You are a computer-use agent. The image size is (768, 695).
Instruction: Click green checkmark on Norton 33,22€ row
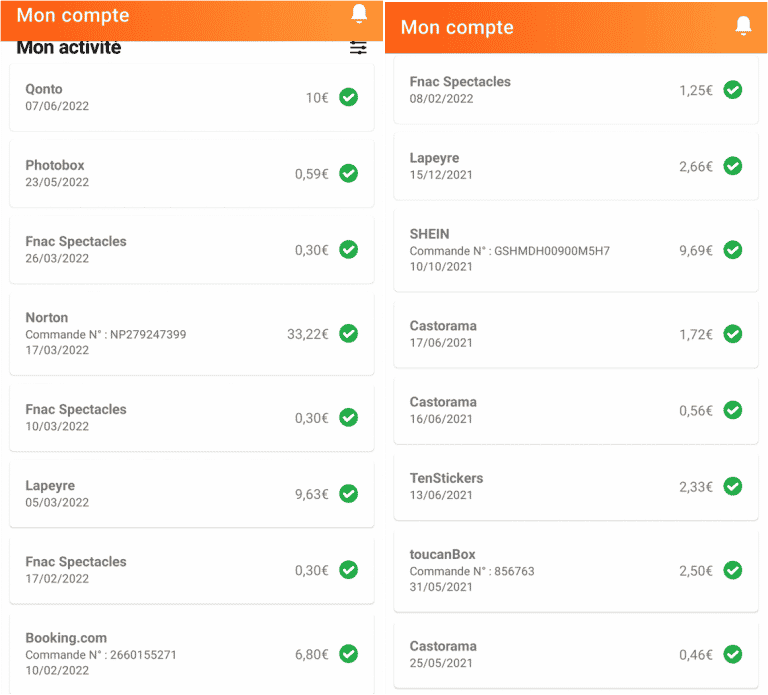click(348, 333)
